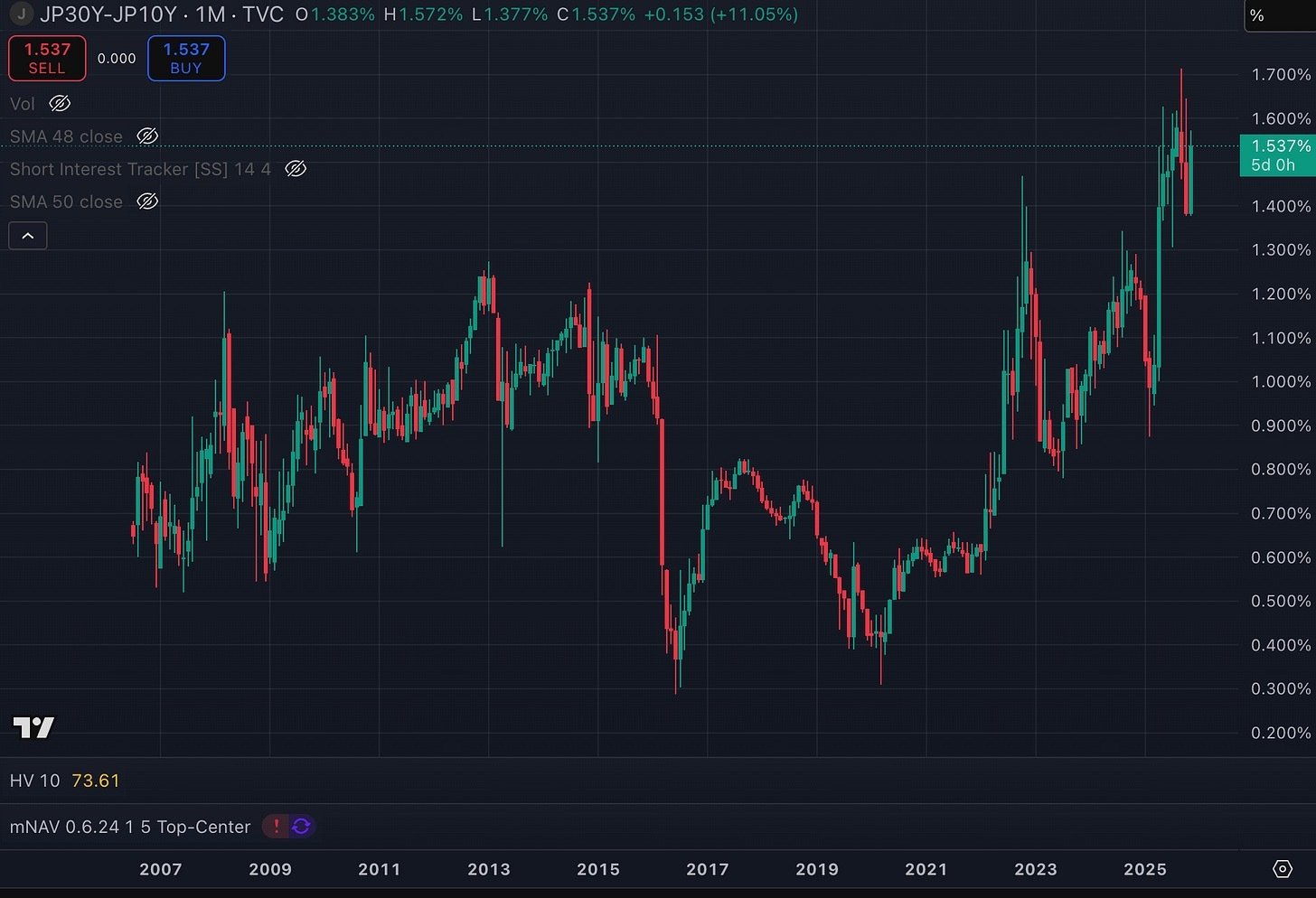This screenshot has height=898, width=1316.
Task: Click the eye icon beside Short Interest Tracker
Action: pos(296,169)
